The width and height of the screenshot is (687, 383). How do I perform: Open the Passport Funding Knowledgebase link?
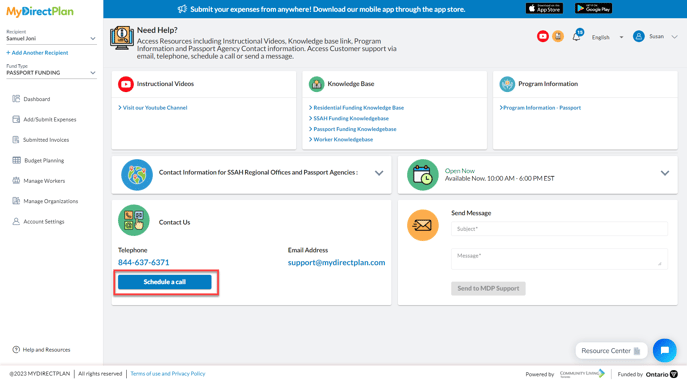[x=353, y=129]
